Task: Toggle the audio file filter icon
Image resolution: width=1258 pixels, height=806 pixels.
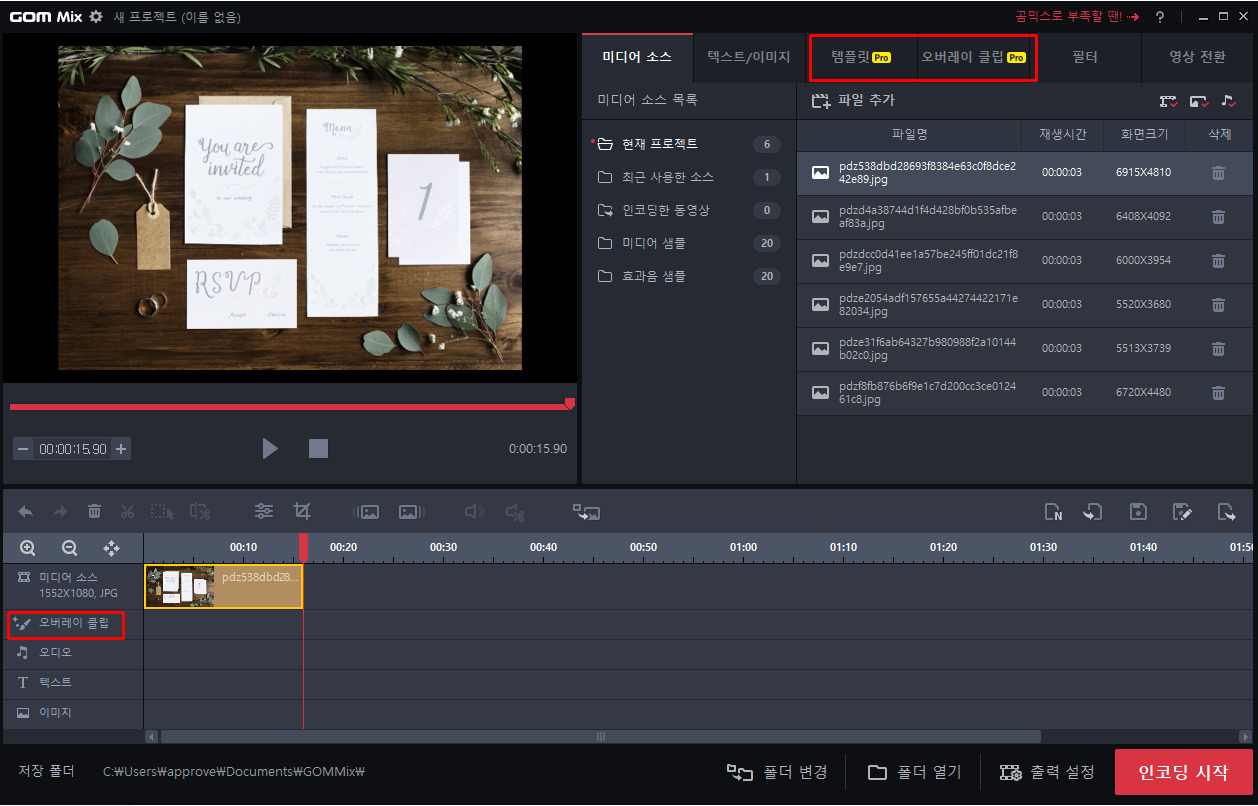Action: [x=1229, y=101]
